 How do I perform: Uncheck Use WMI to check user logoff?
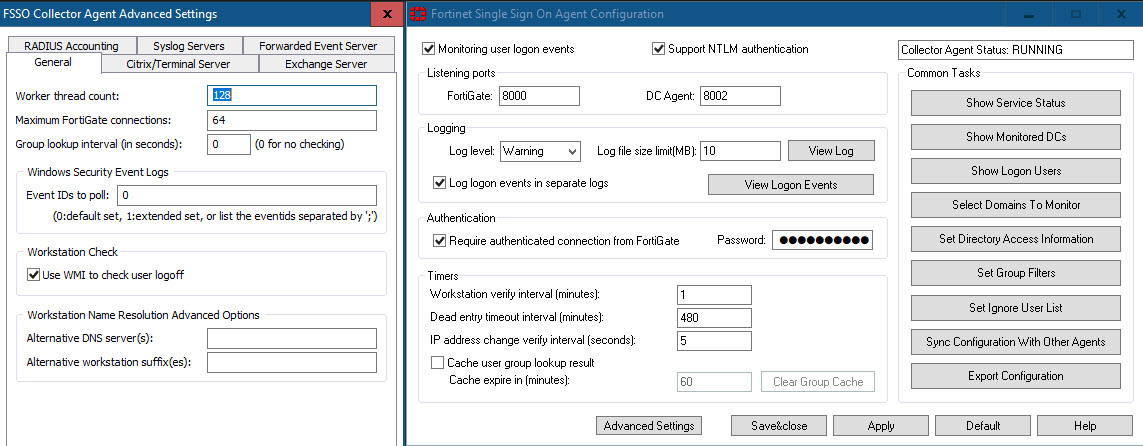pyautogui.click(x=33, y=275)
